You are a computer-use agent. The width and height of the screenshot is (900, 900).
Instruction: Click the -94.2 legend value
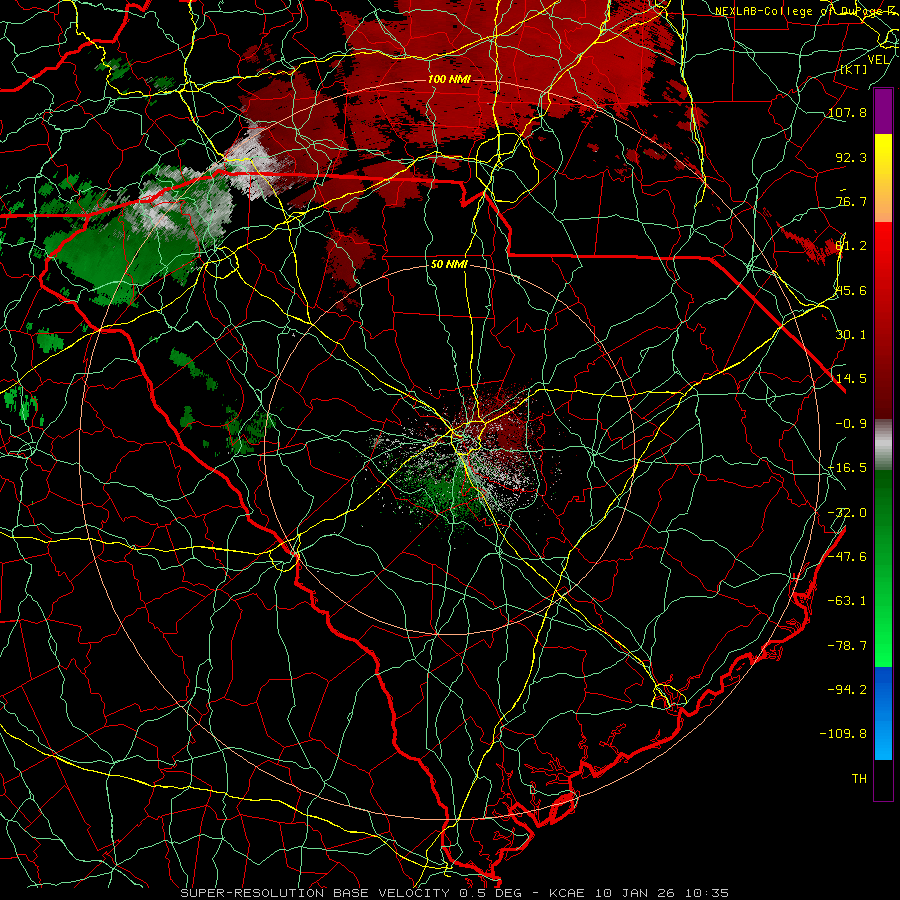pyautogui.click(x=847, y=689)
